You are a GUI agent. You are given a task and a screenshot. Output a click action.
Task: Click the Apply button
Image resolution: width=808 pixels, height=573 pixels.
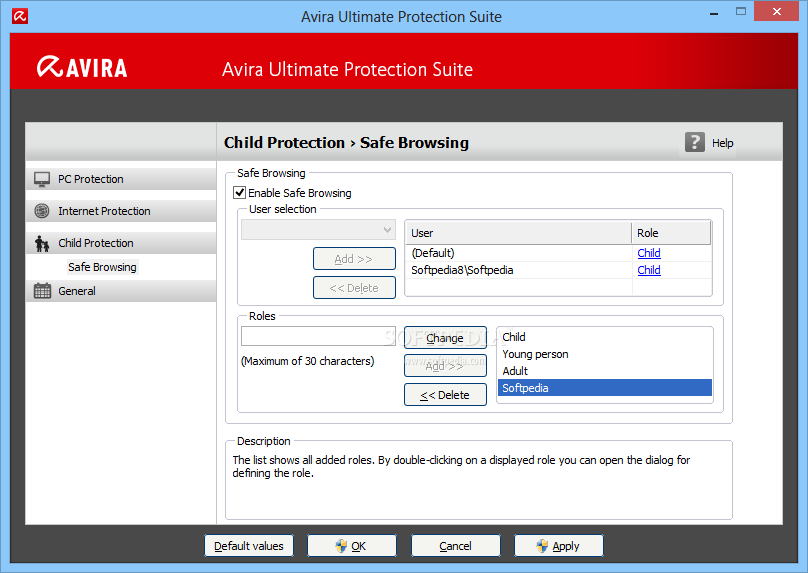(559, 546)
